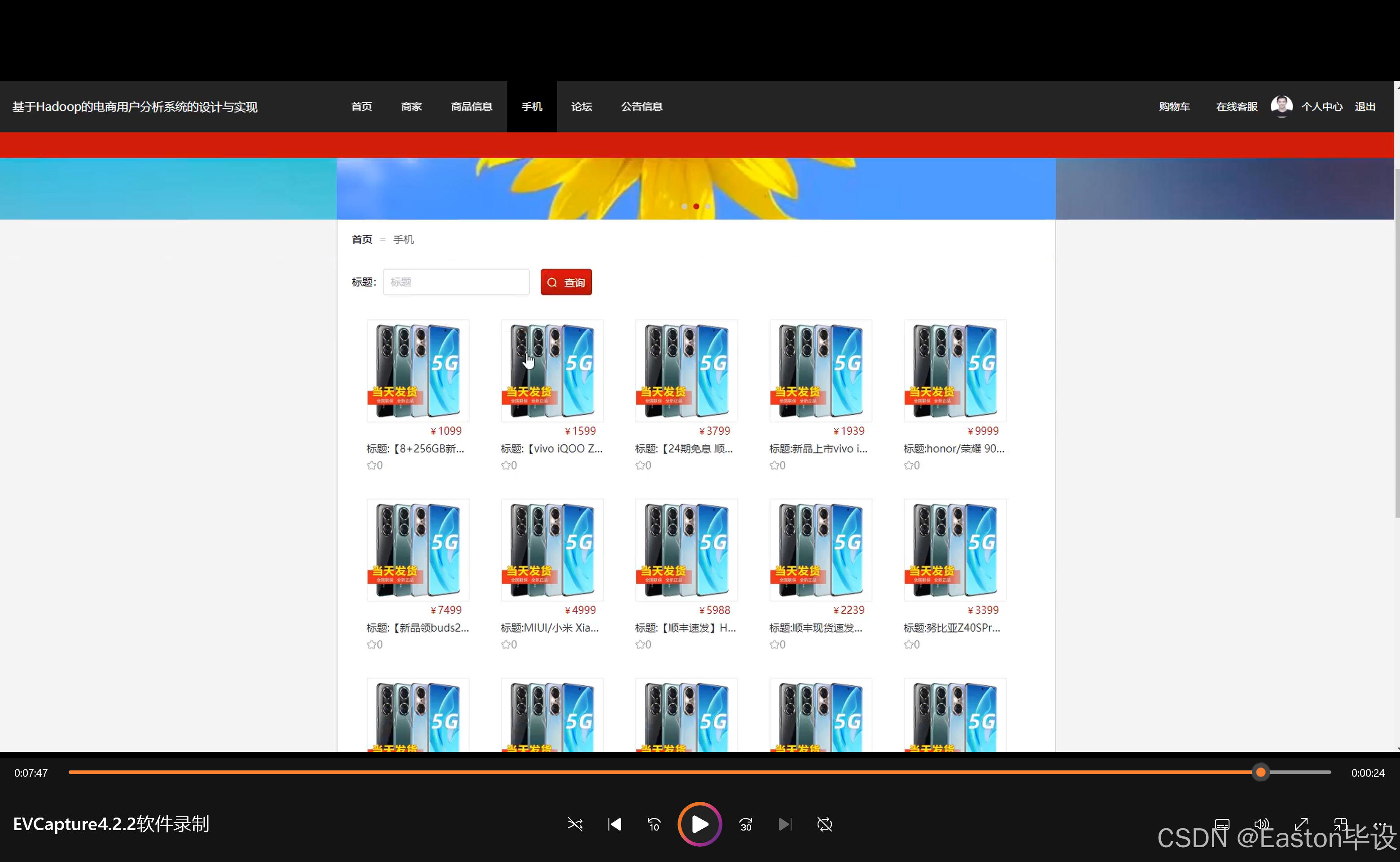Click the 首页 breadcrumb link
Viewport: 1400px width, 862px height.
click(x=362, y=239)
